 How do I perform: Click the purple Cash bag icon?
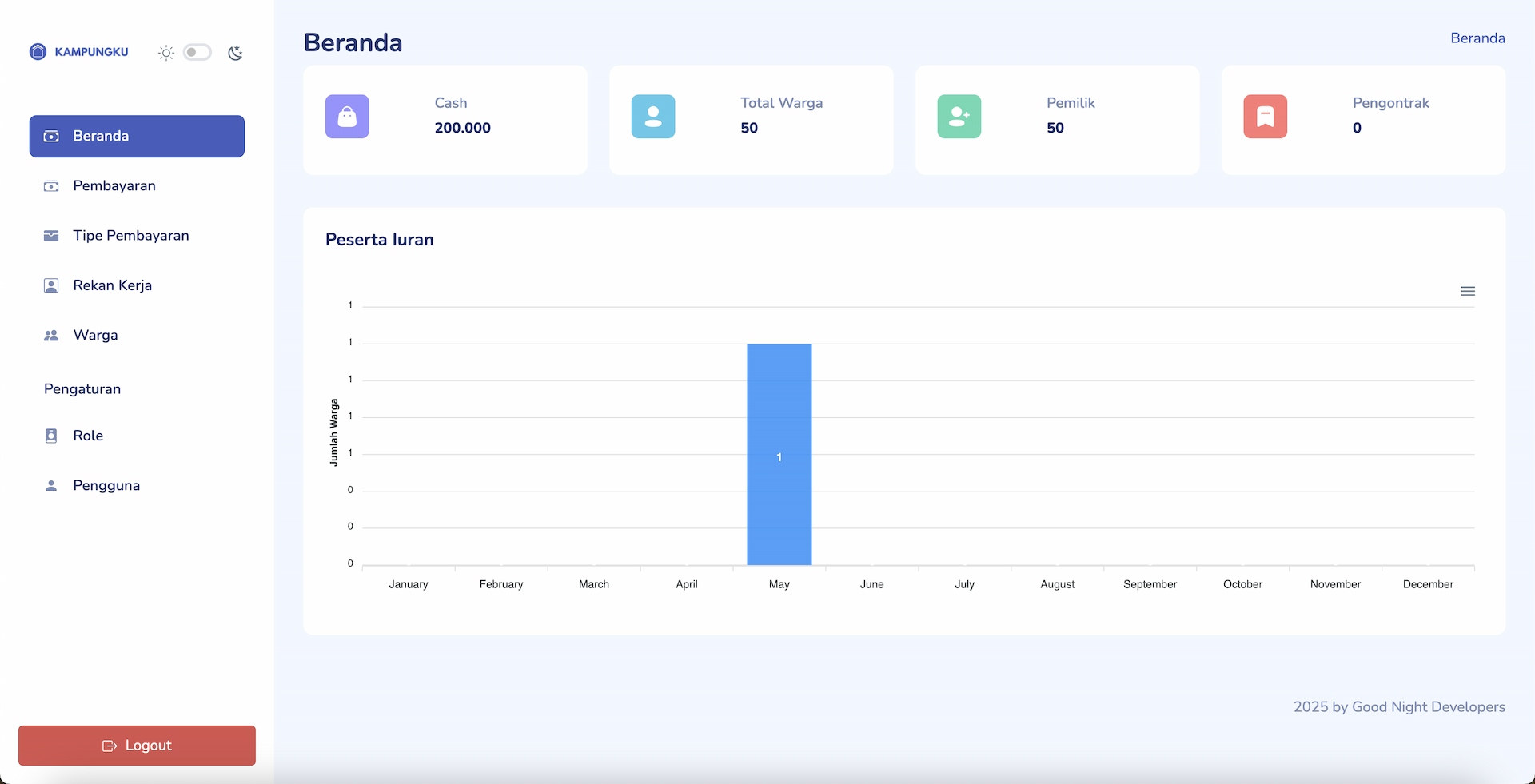[x=347, y=117]
